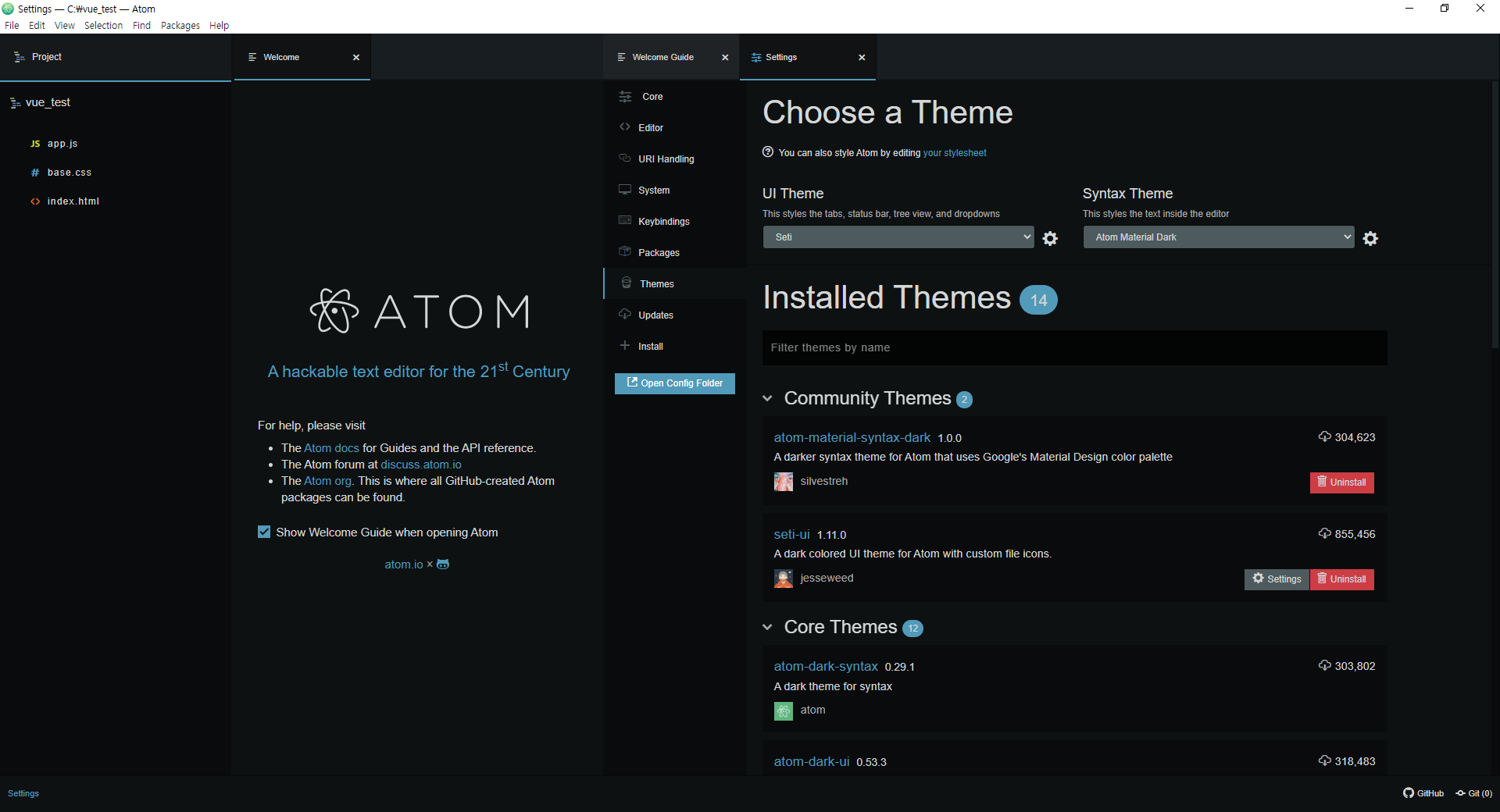Click the Editor code brackets icon
The image size is (1500, 812).
coord(625,127)
